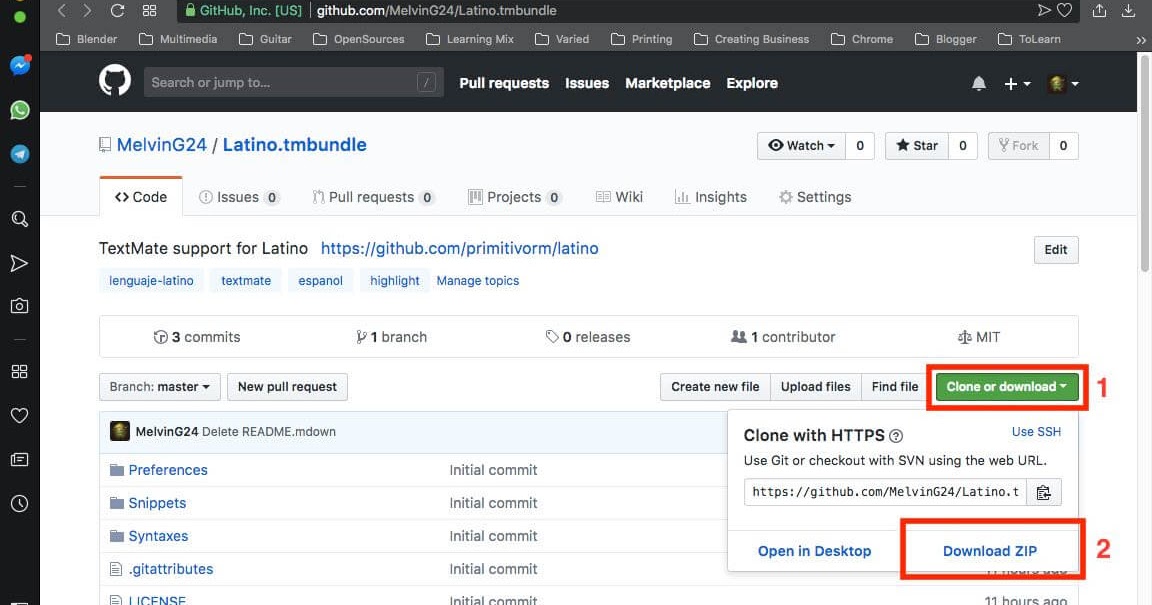Image resolution: width=1152 pixels, height=605 pixels.
Task: Open the notifications bell
Action: tap(979, 83)
